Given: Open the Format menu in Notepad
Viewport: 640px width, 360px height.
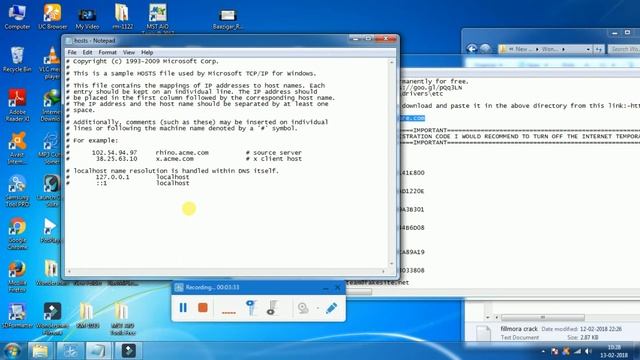Looking at the screenshot, I should (x=107, y=52).
